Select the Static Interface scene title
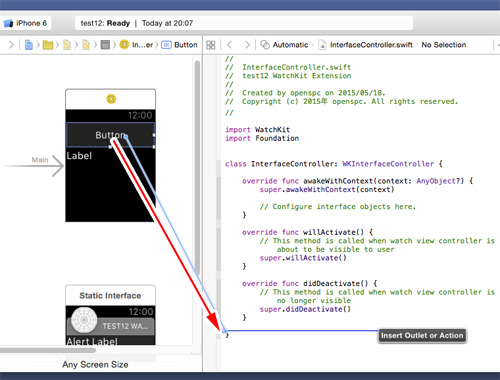The image size is (500, 380). coord(110,296)
